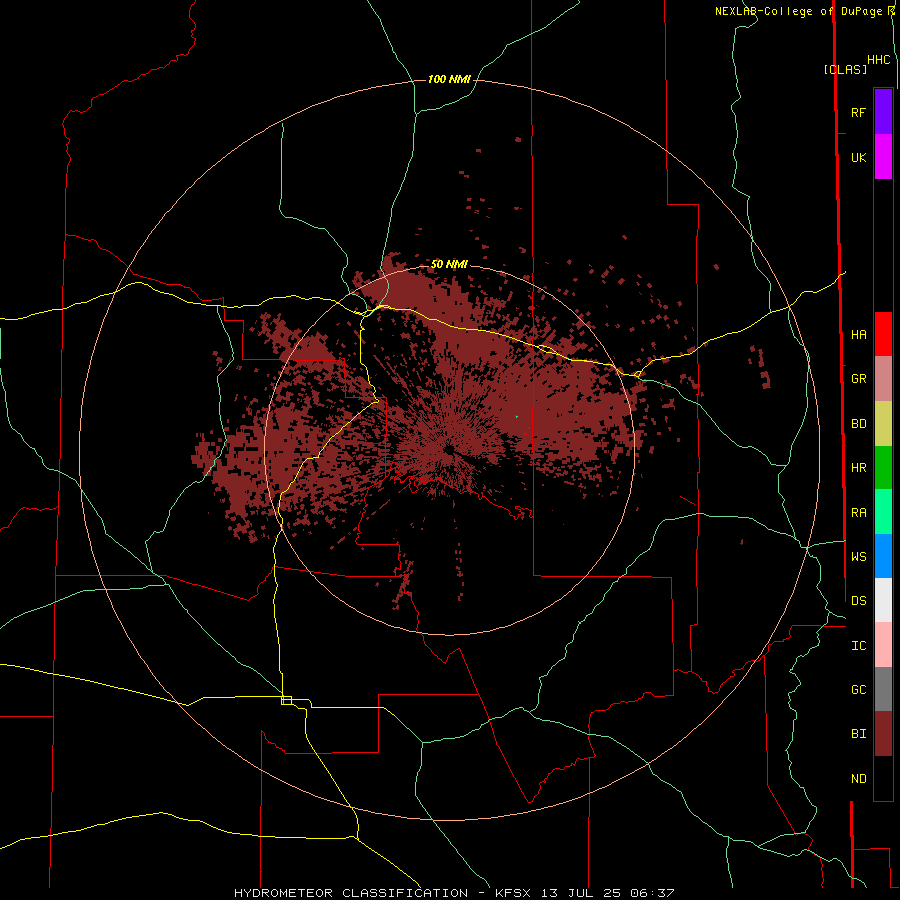900x900 pixels.
Task: Click the GR pinkish legend swatch
Action: pos(883,379)
